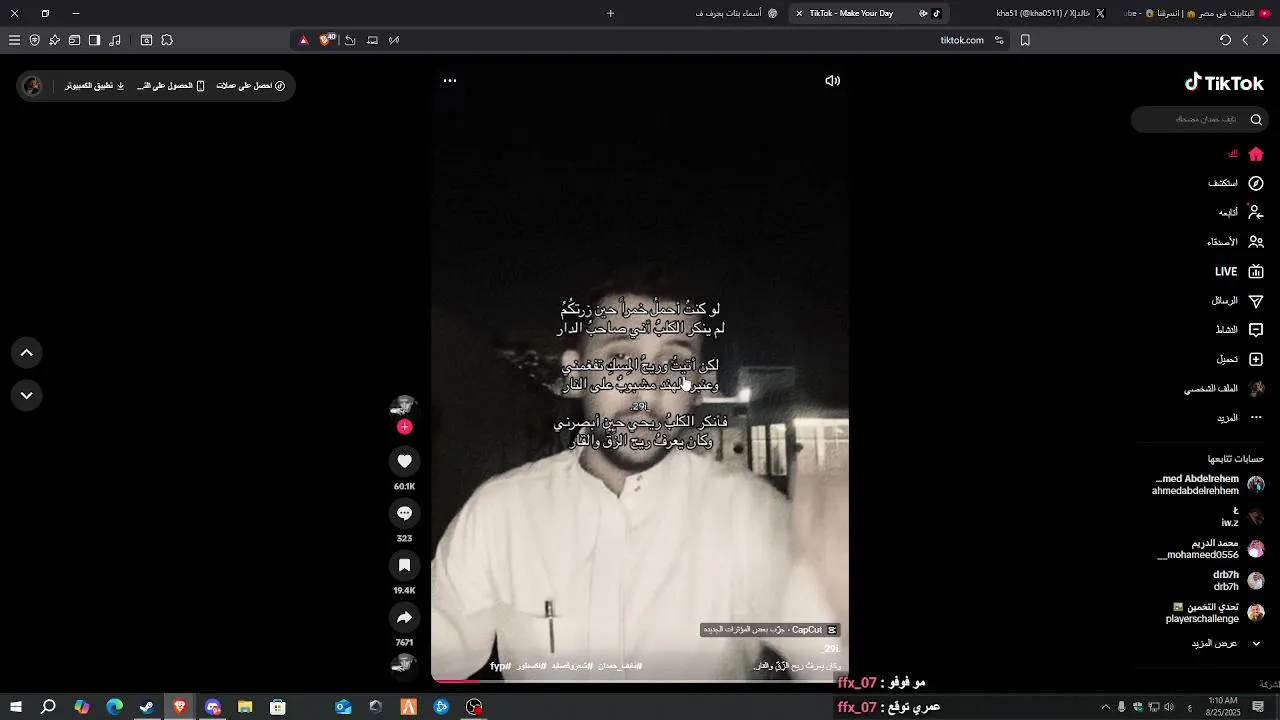
Task: Open File Explorer from the taskbar
Action: tap(245, 707)
